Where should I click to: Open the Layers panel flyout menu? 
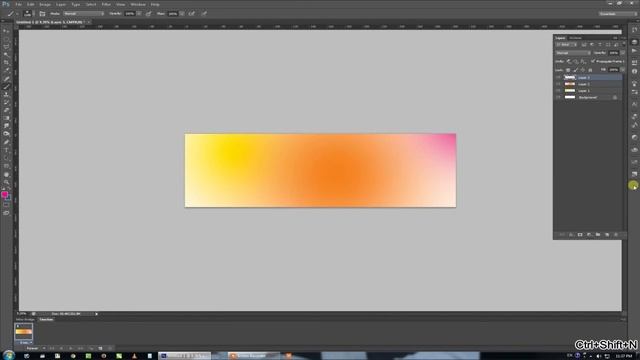[623, 38]
